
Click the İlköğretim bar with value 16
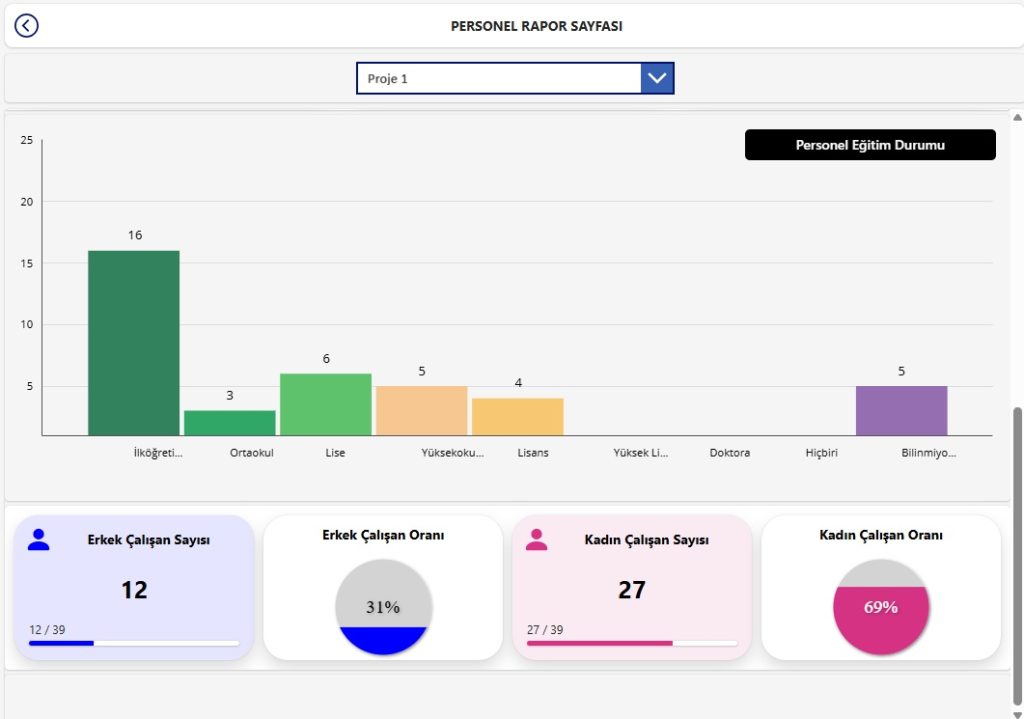pos(134,343)
